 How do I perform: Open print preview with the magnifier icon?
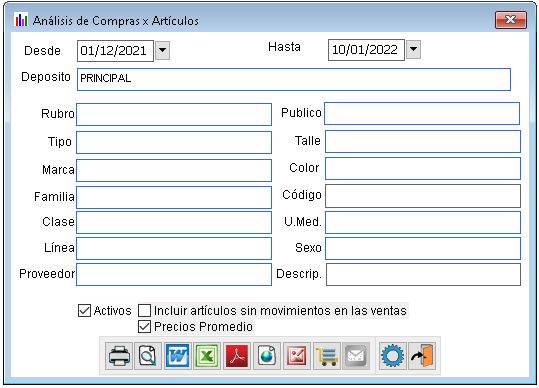(148, 356)
